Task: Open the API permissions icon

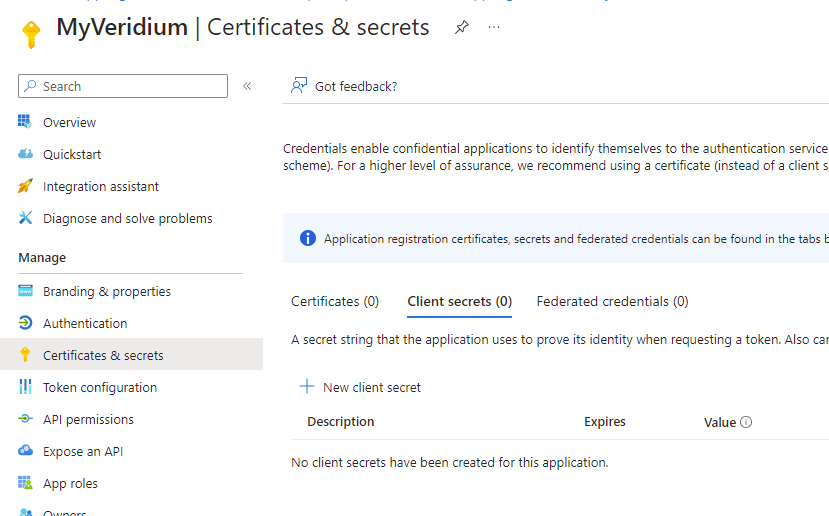Action: (x=25, y=419)
